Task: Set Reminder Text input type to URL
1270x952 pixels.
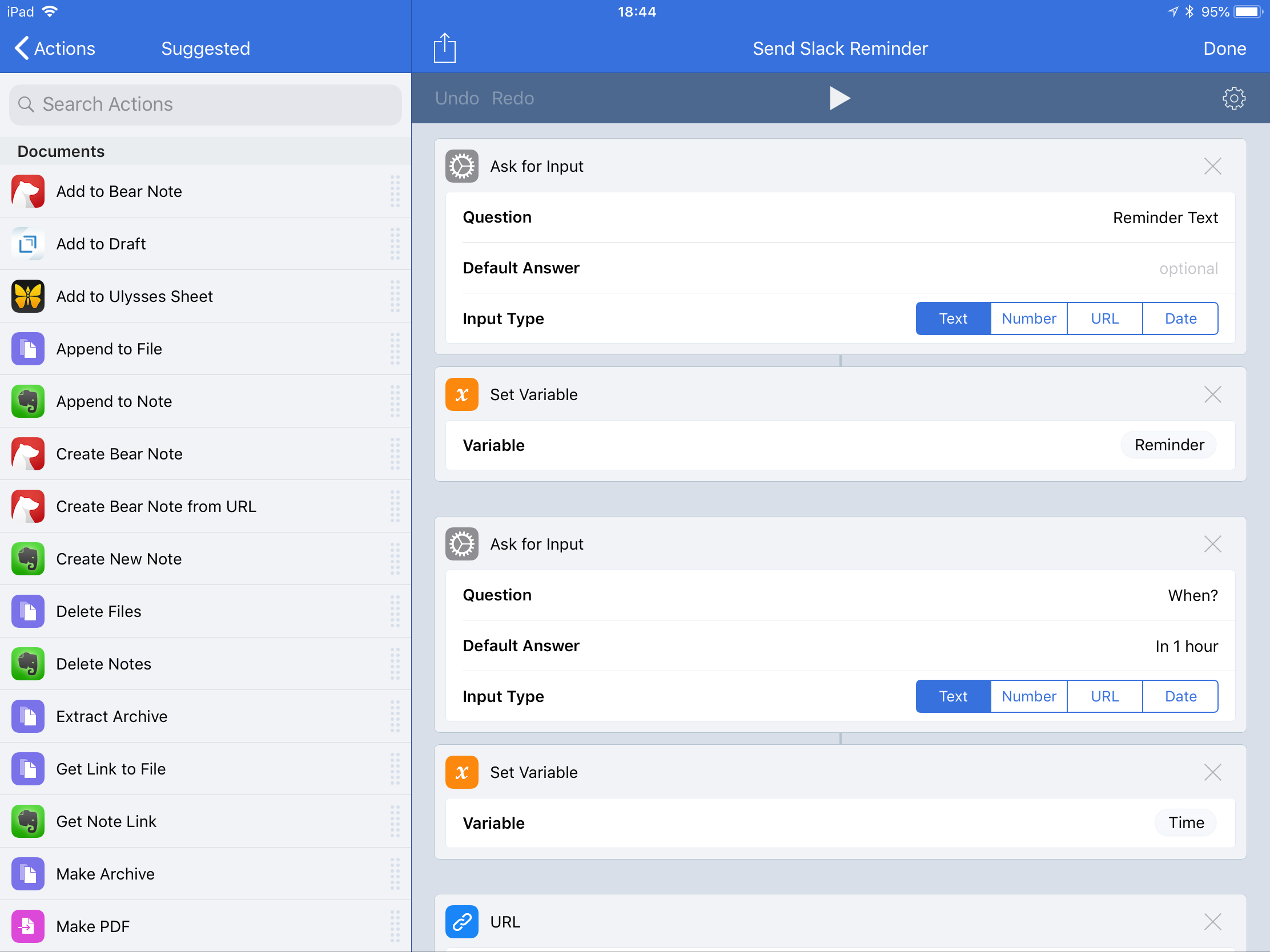Action: click(1104, 318)
